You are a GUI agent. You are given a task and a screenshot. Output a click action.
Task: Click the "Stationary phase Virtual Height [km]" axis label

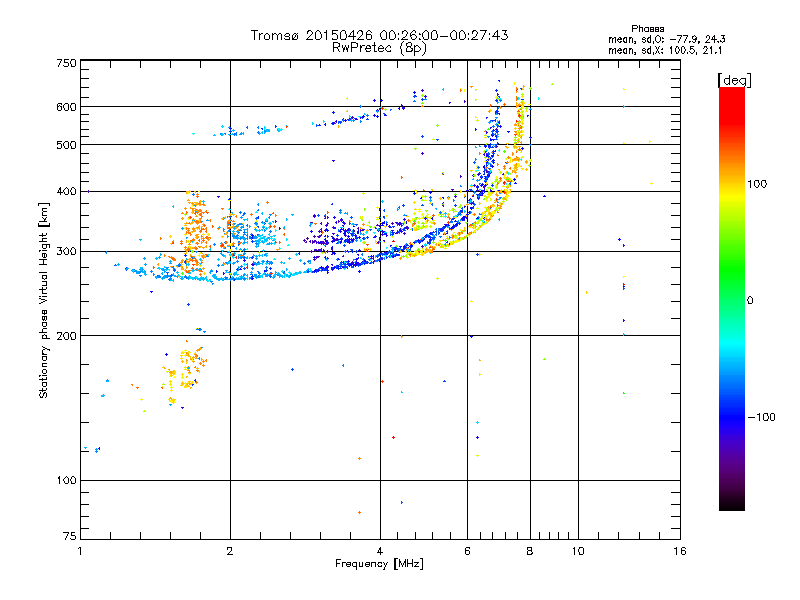tap(44, 300)
